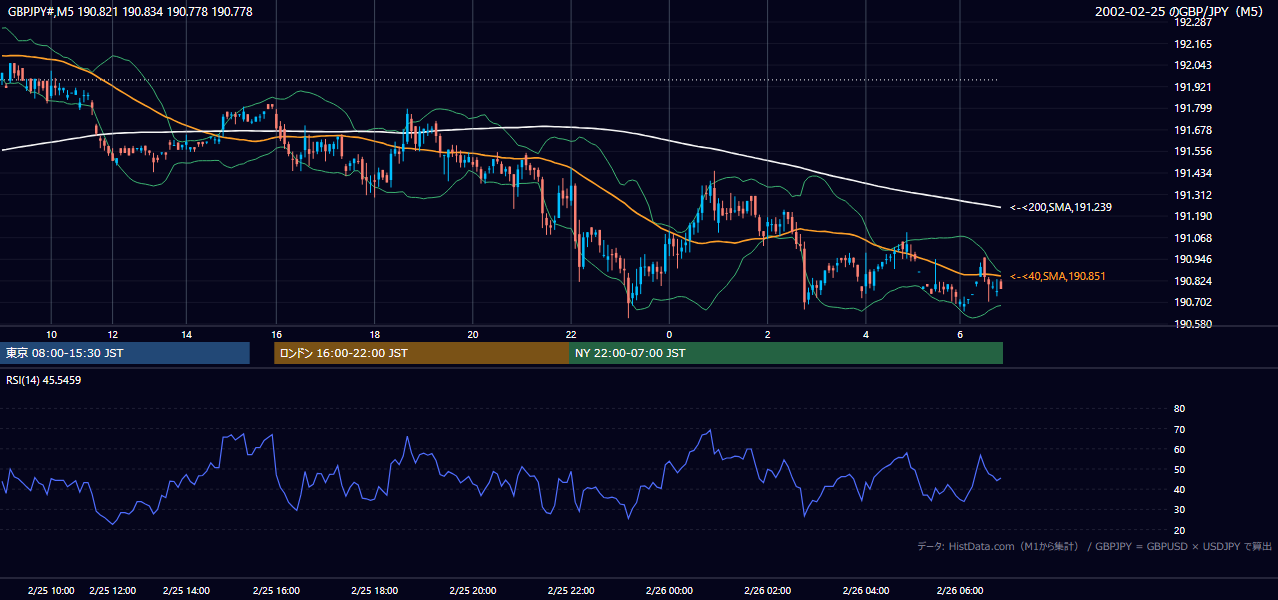Click hour tick 6 under price chart

[x=960, y=334]
